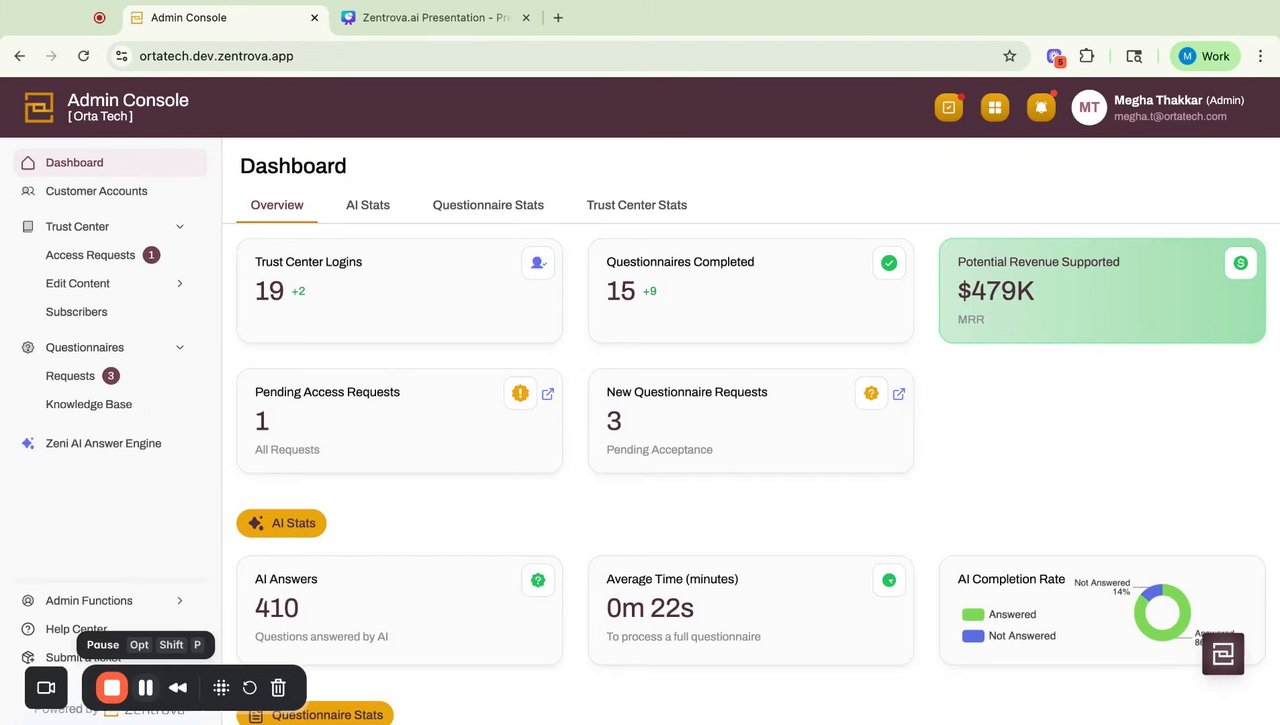
Task: Open Access Requests in the sidebar
Action: pyautogui.click(x=90, y=255)
